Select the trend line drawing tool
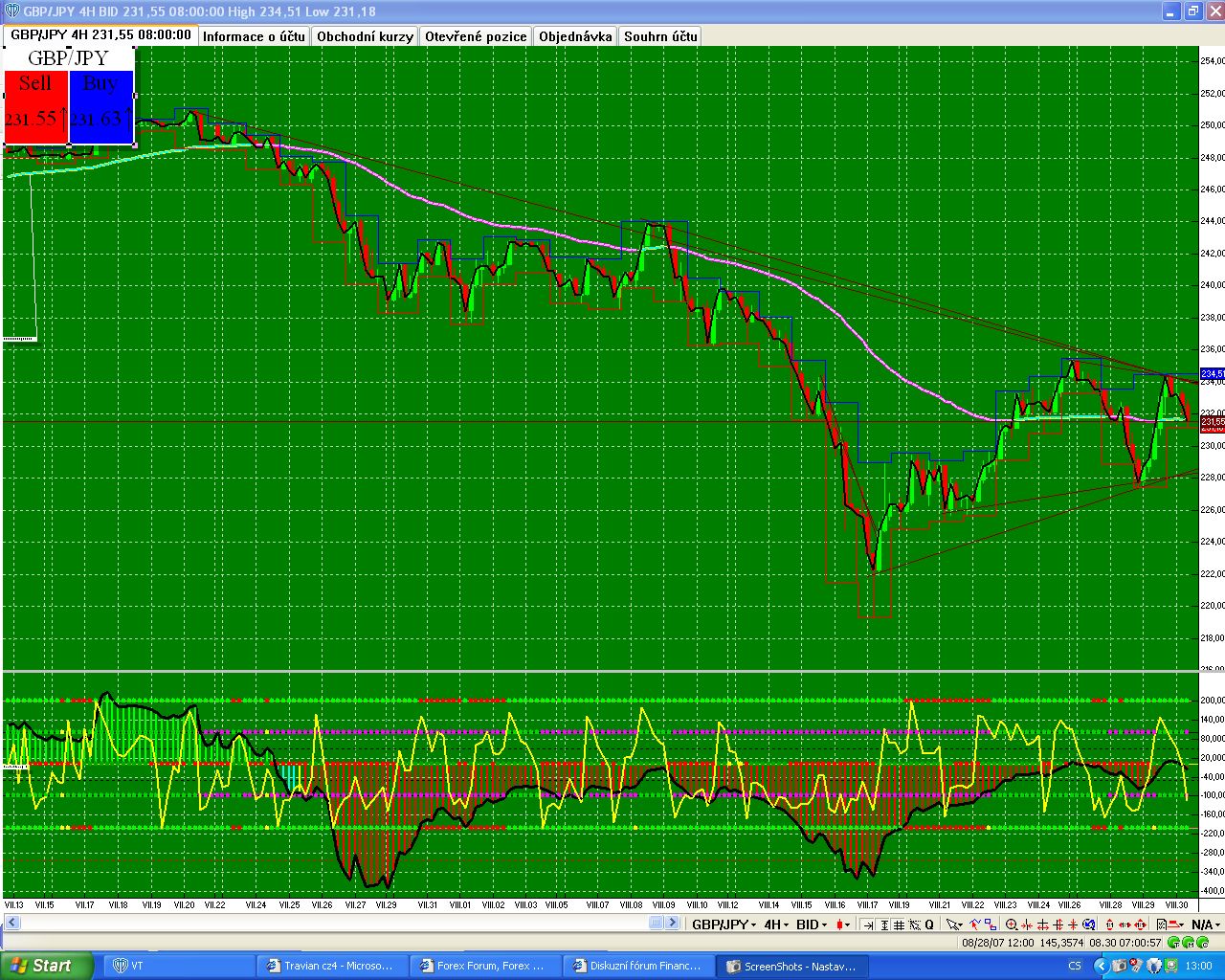Screen dimensions: 1225x980 click(975, 924)
